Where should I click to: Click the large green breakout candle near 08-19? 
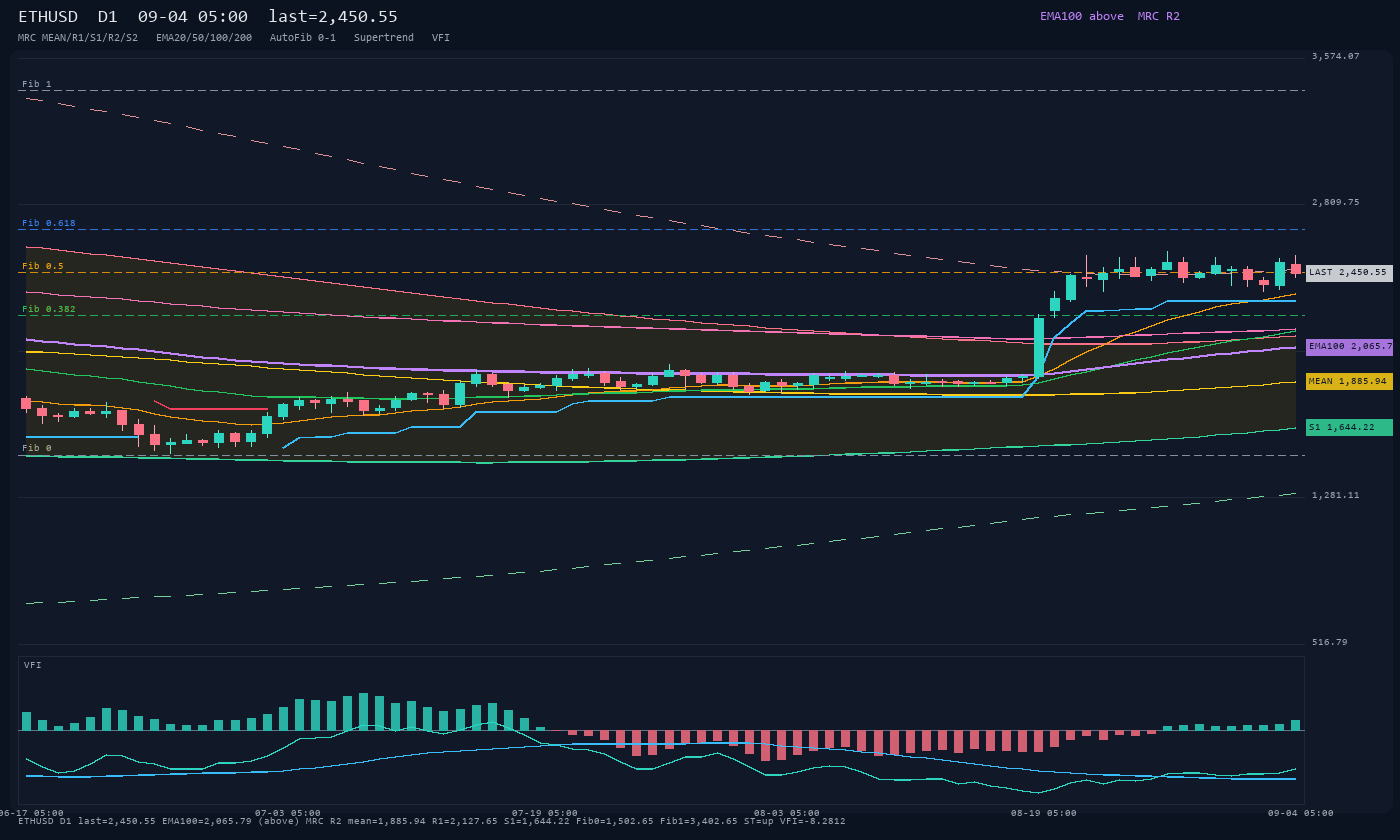tap(1039, 348)
